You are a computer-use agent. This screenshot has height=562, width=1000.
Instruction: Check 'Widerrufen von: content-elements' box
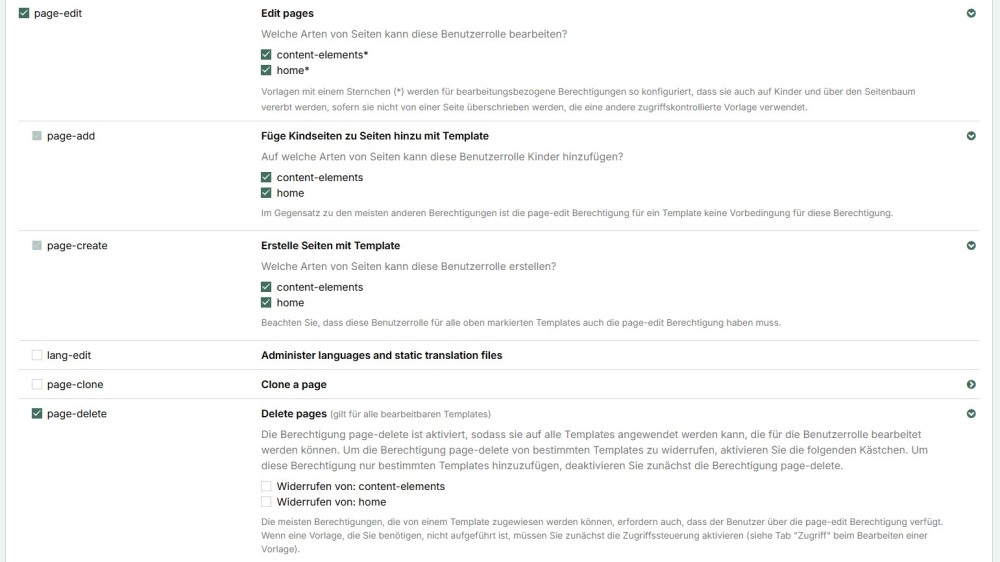[266, 487]
